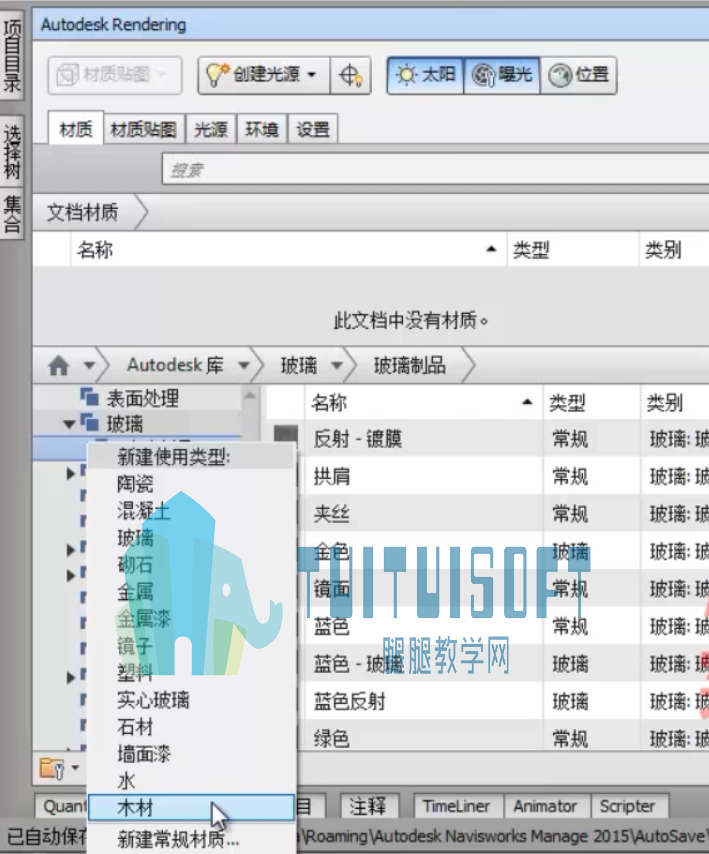Click the light glyph target icon
Viewport: 709px width, 854px height.
coord(351,75)
